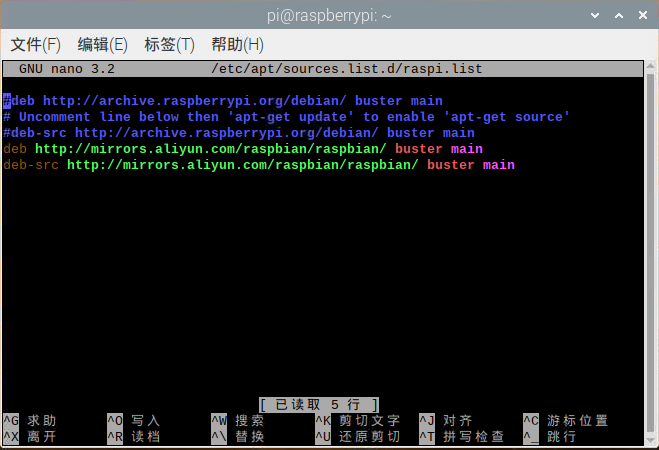Click the ^J 对齐 shortcut
659x450 pixels.
[445, 421]
